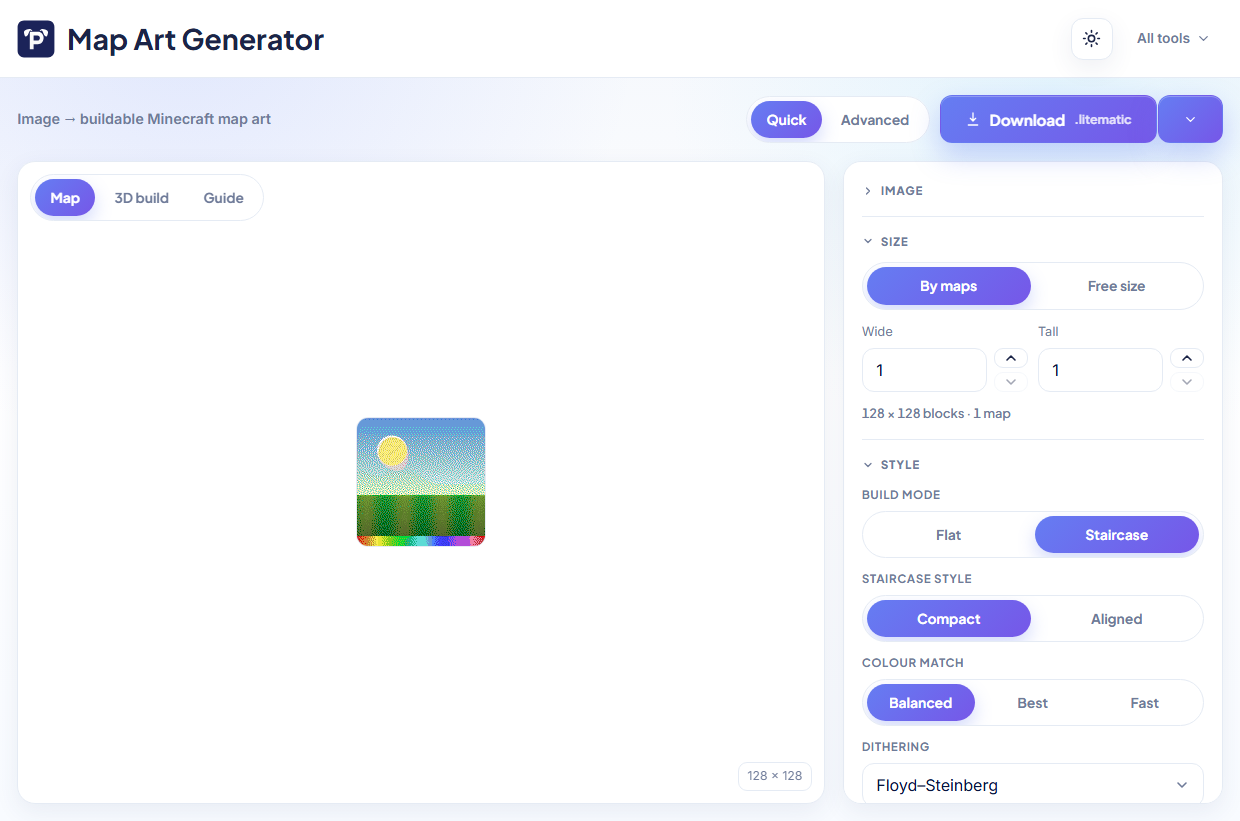This screenshot has height=821, width=1240.
Task: Download the .litematic file
Action: click(x=1048, y=120)
